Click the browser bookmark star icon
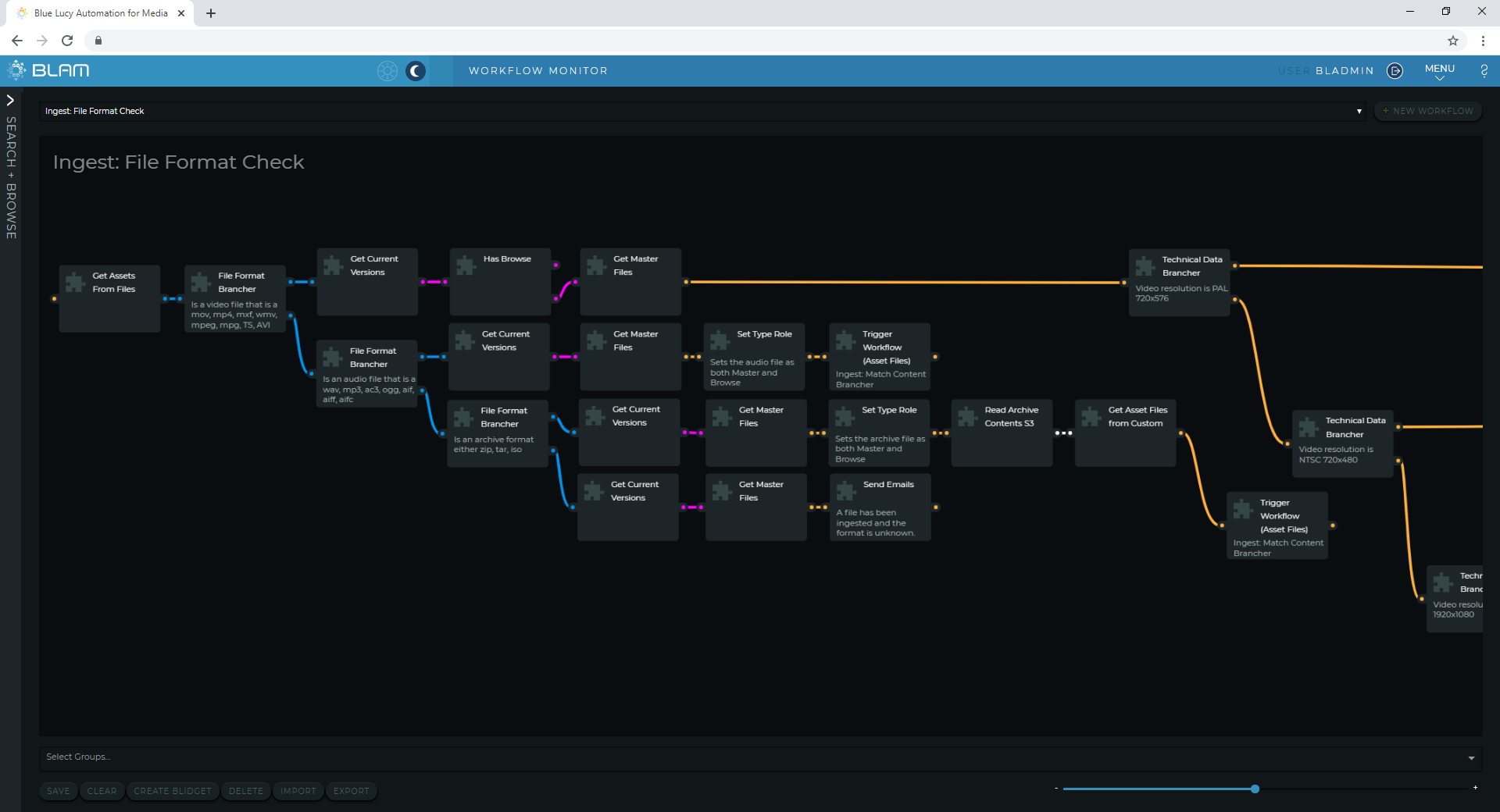This screenshot has width=1500, height=812. pyautogui.click(x=1452, y=41)
